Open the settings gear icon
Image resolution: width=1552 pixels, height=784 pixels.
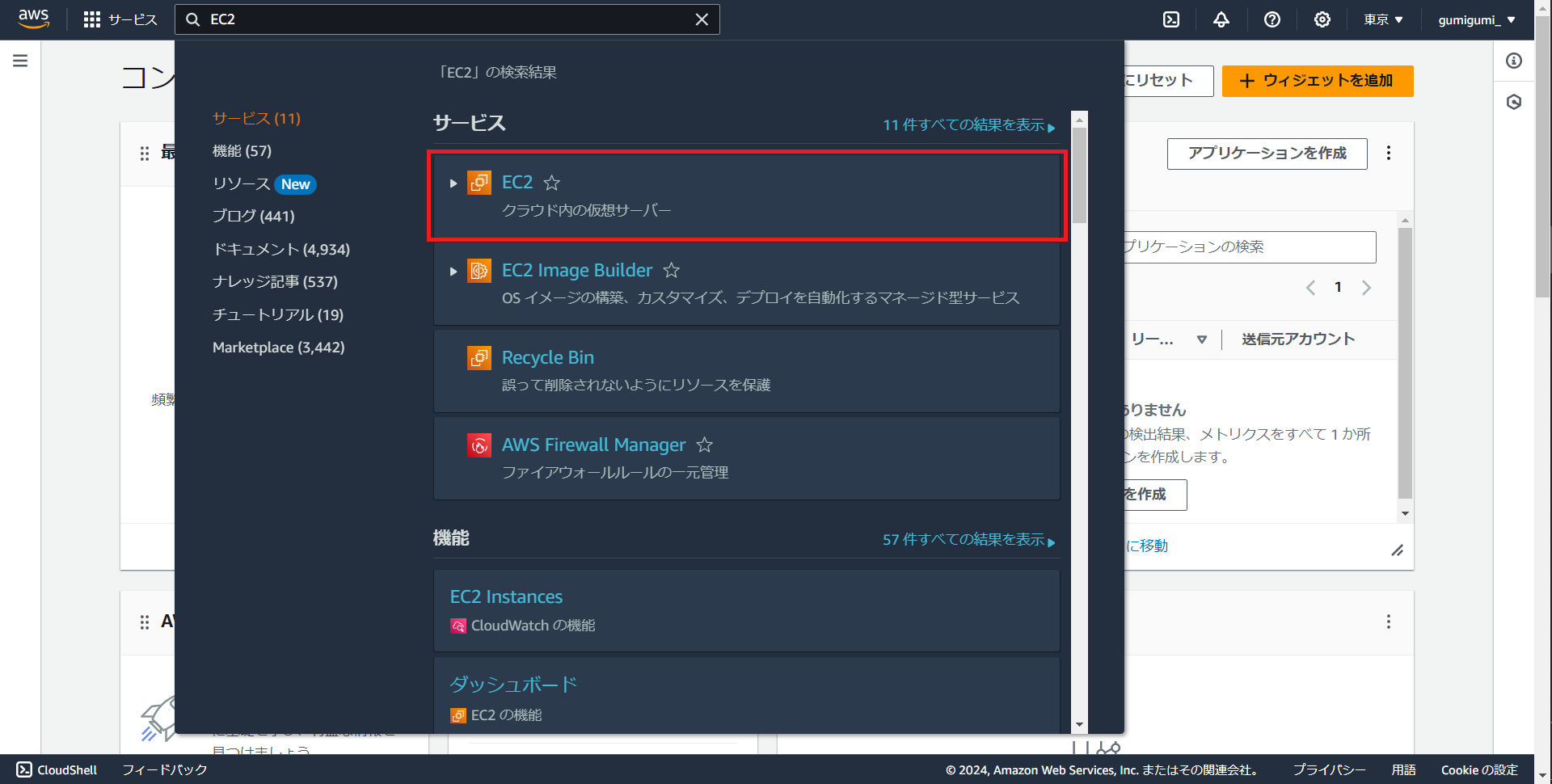[1322, 19]
